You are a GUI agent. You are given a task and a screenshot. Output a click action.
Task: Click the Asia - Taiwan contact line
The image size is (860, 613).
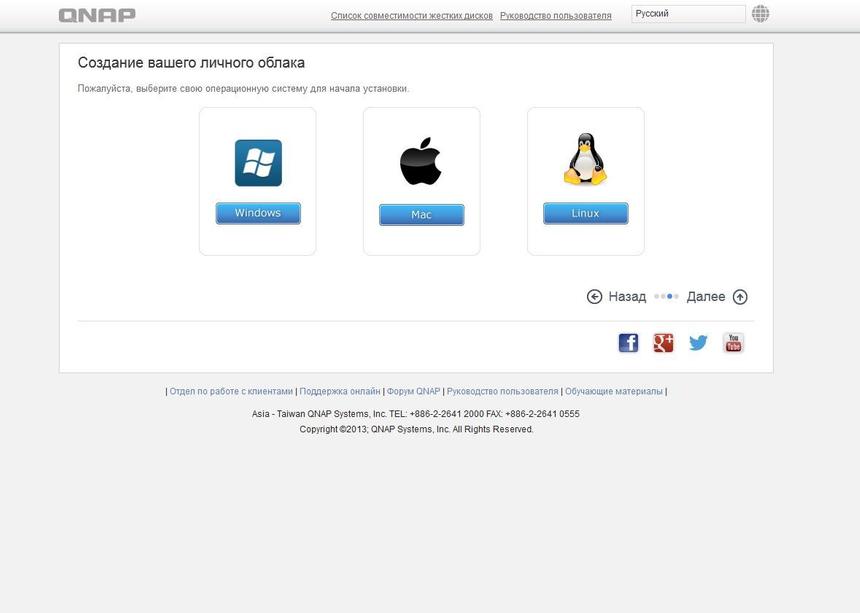click(x=415, y=414)
